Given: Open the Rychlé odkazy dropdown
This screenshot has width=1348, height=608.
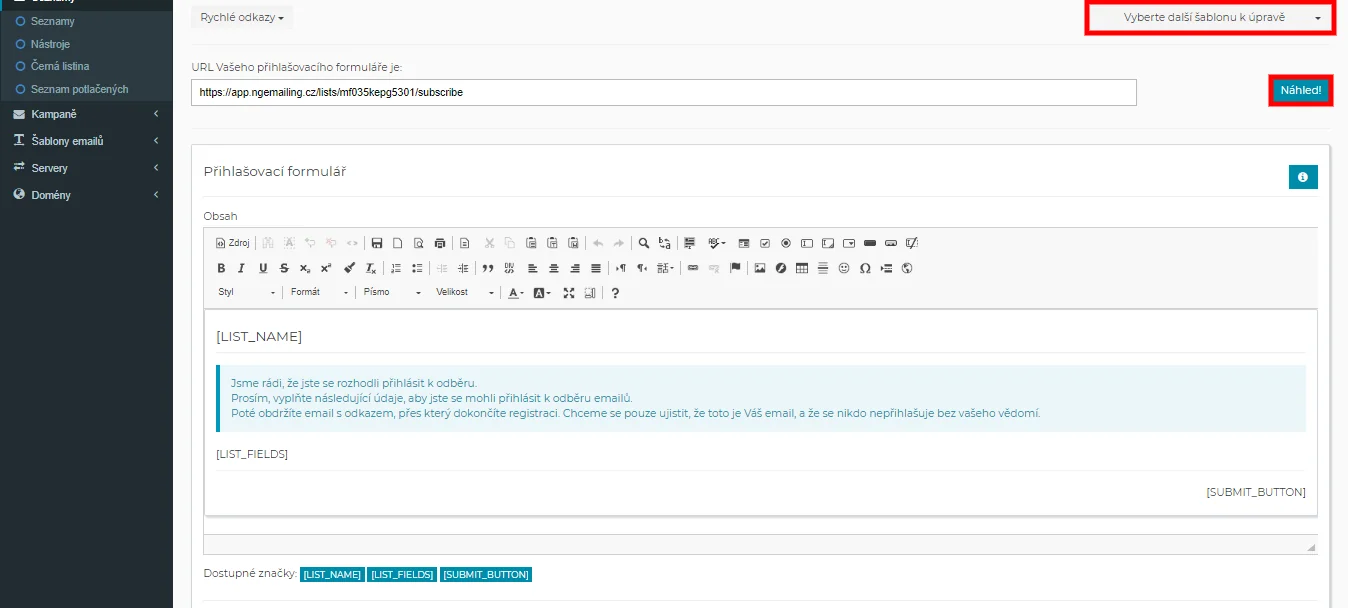Looking at the screenshot, I should pyautogui.click(x=241, y=17).
